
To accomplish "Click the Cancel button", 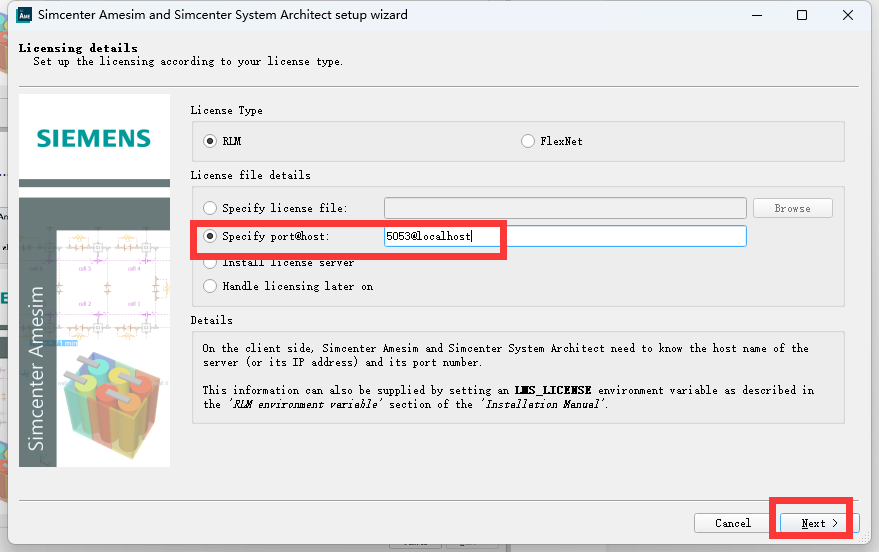I will point(733,523).
